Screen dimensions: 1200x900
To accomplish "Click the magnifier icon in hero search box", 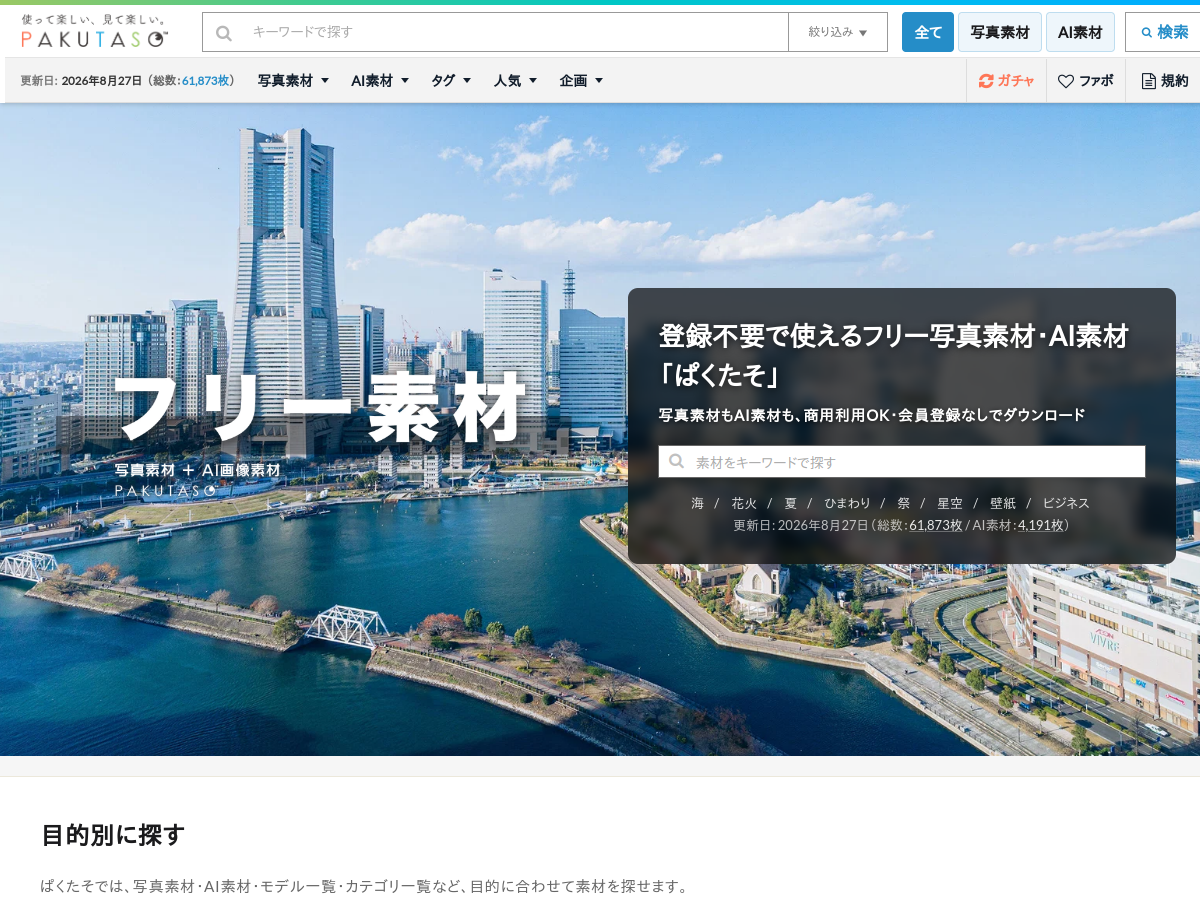I will [x=677, y=461].
